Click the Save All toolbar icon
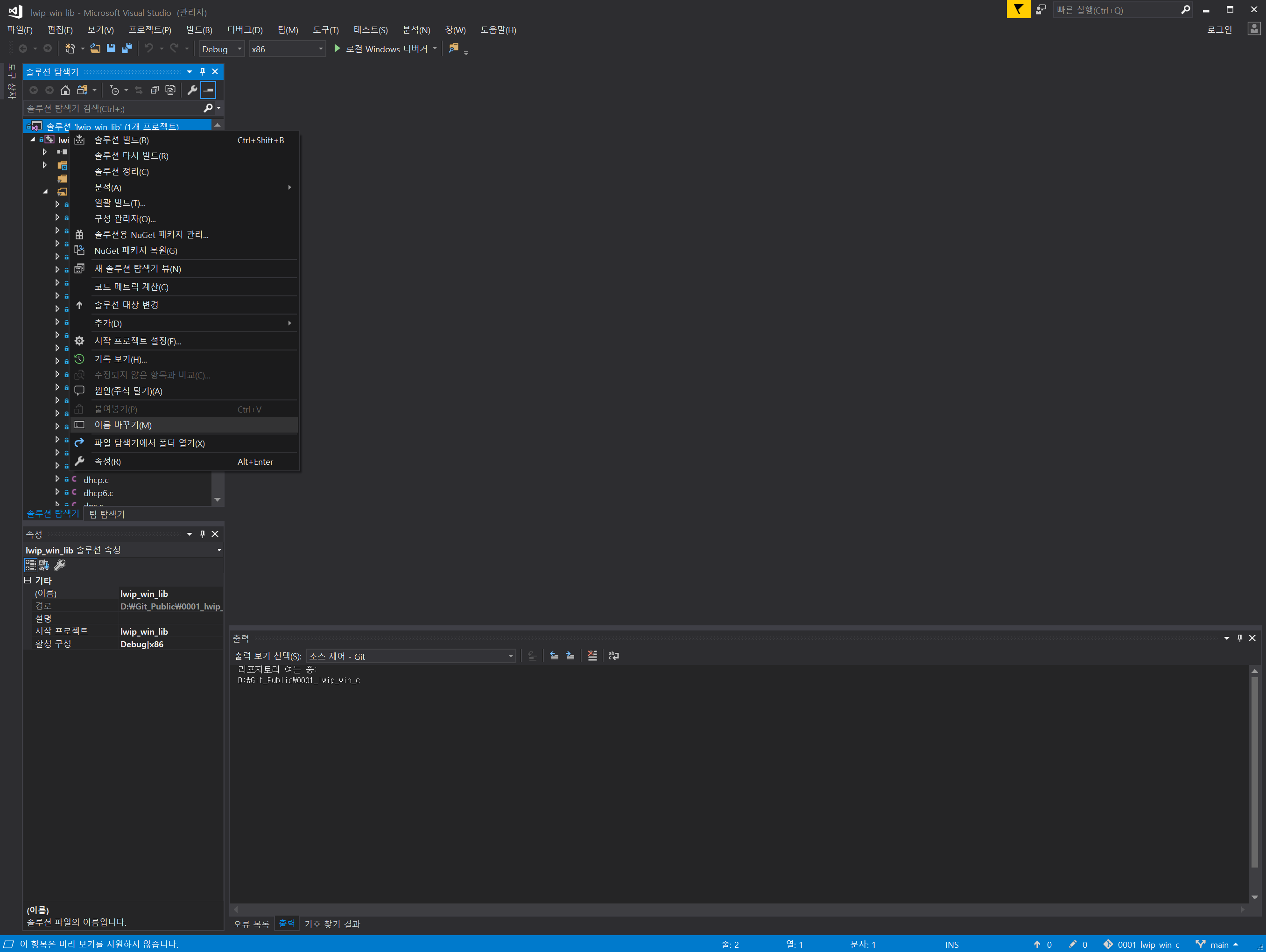Viewport: 1266px width, 952px height. (x=127, y=49)
